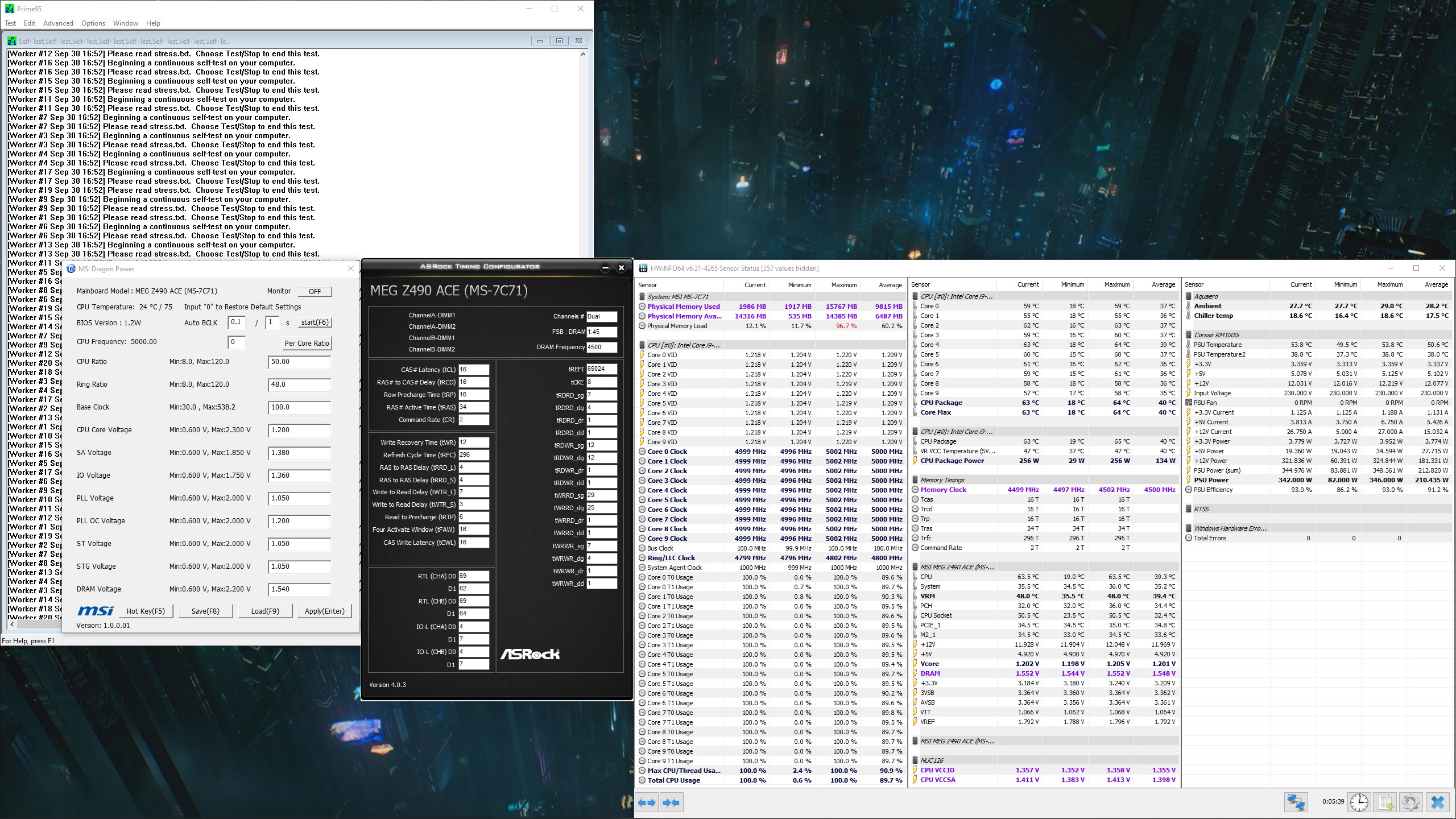The height and width of the screenshot is (819, 1456).
Task: Click the Apply(Enter) button in Dragon Power
Action: pos(325,611)
